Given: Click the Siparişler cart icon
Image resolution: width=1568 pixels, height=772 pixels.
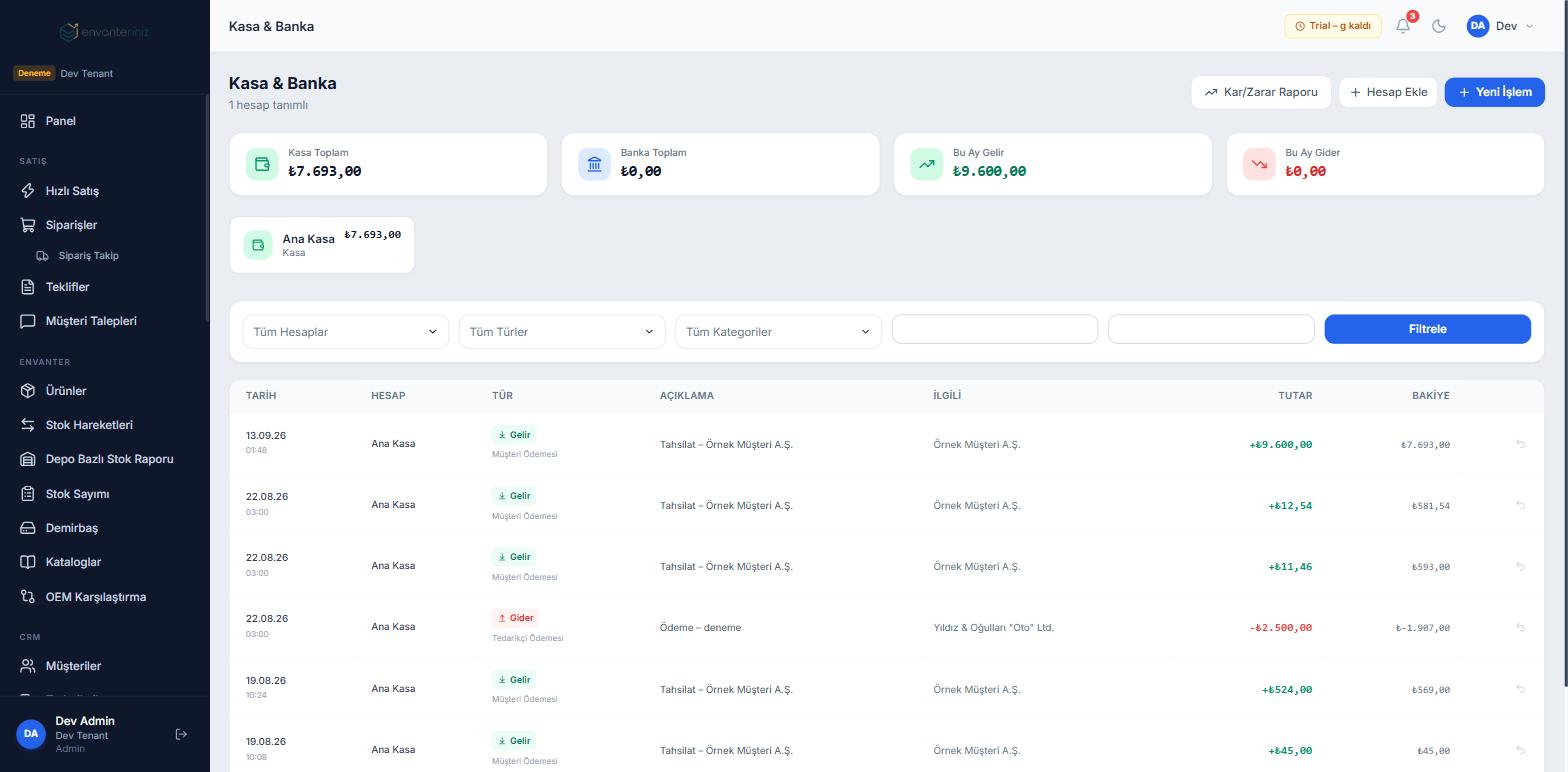Looking at the screenshot, I should (28, 225).
